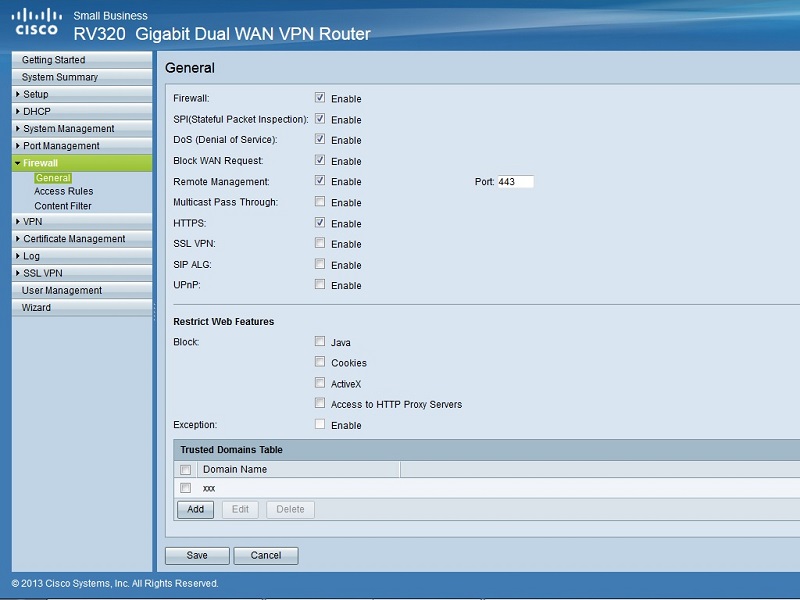Expand the Setup menu section
Screen dimensions: 800x600
click(x=82, y=94)
